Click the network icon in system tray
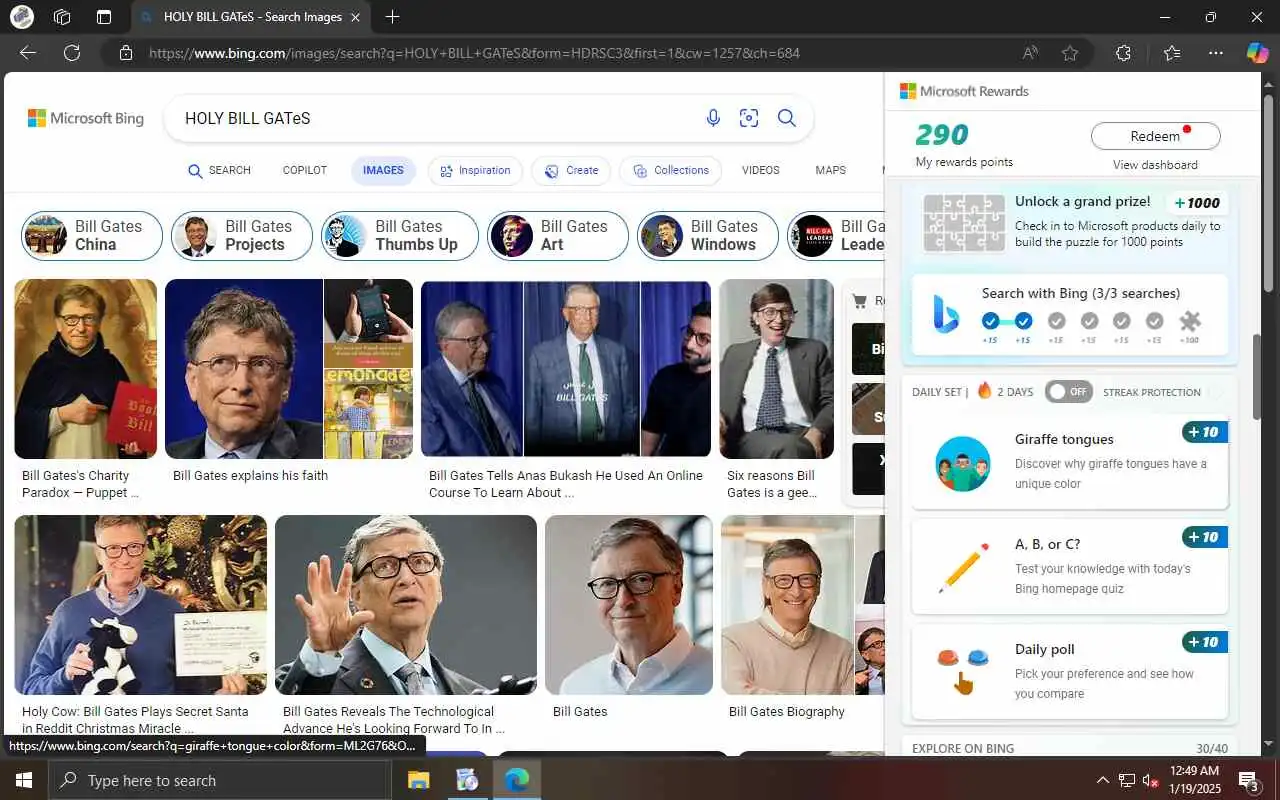The width and height of the screenshot is (1280, 800). pos(1127,780)
